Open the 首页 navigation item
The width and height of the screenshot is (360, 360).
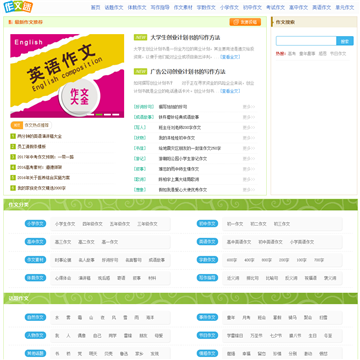95,7
